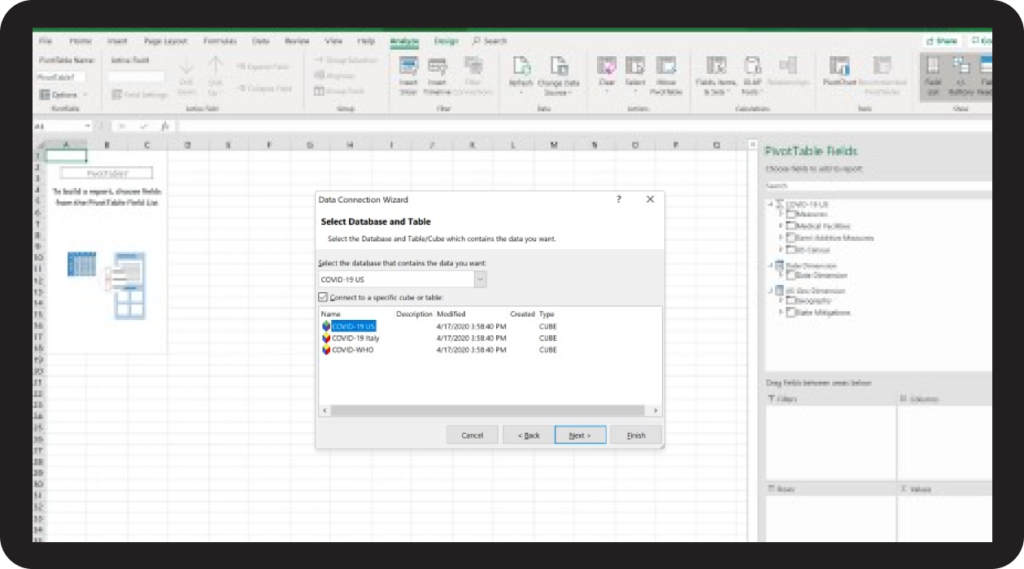This screenshot has width=1024, height=569.
Task: Select column A header in worksheet
Action: [x=66, y=145]
